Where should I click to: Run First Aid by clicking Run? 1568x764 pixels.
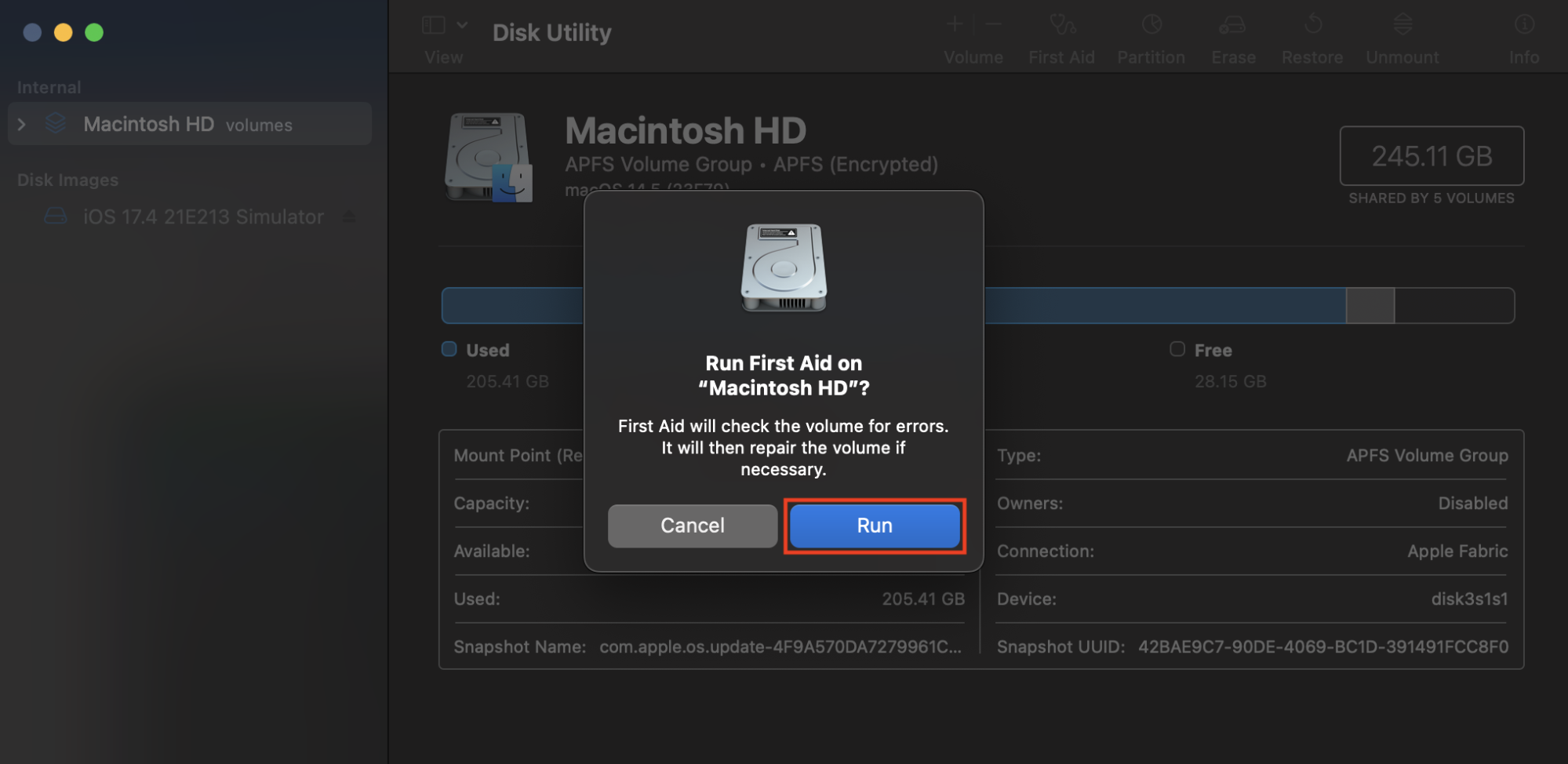(873, 526)
